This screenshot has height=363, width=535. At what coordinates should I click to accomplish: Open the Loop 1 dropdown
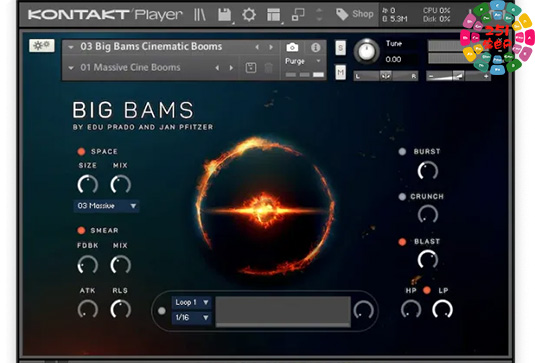point(191,303)
